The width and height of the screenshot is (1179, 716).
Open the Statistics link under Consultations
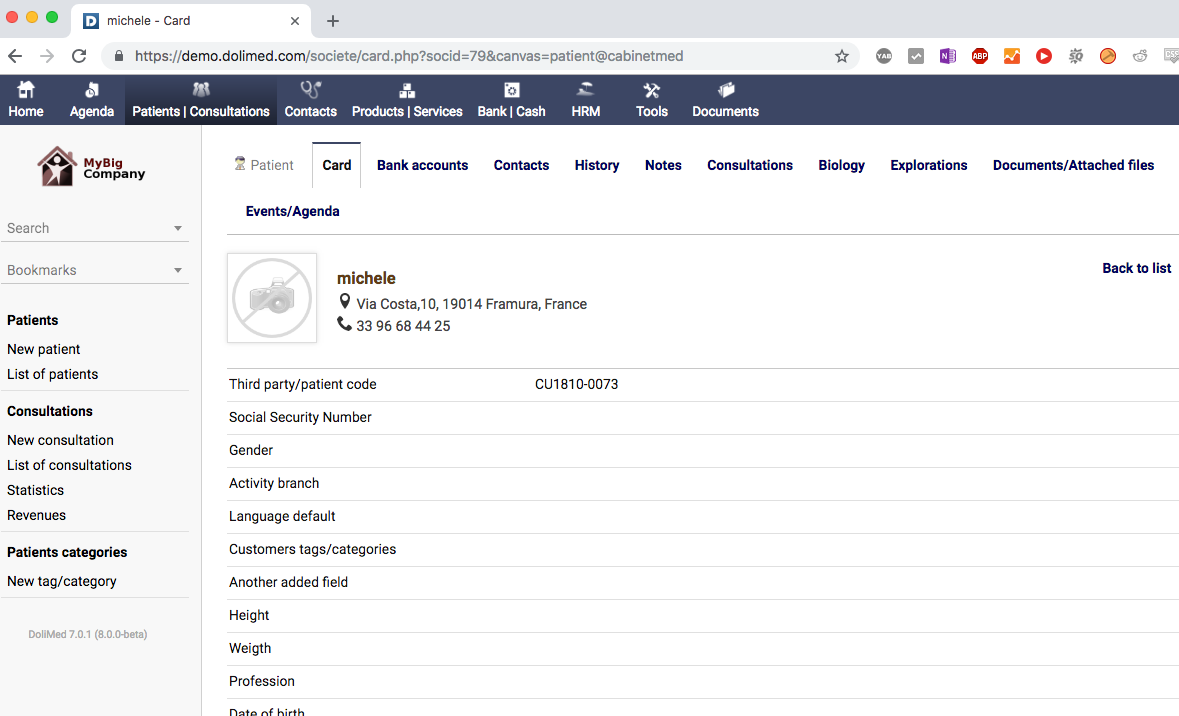[35, 490]
